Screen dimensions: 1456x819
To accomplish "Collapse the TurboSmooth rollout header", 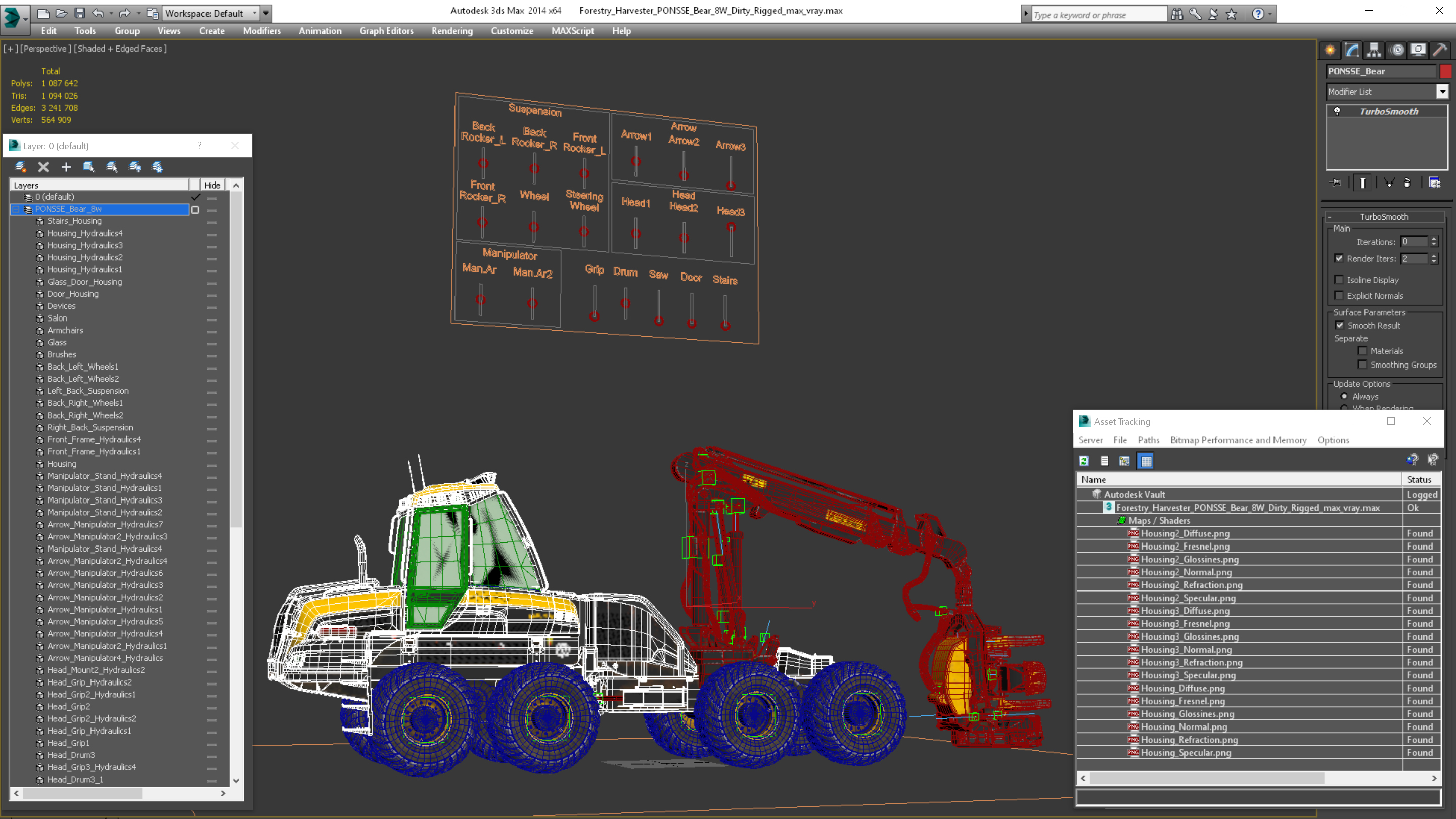I will [1384, 216].
